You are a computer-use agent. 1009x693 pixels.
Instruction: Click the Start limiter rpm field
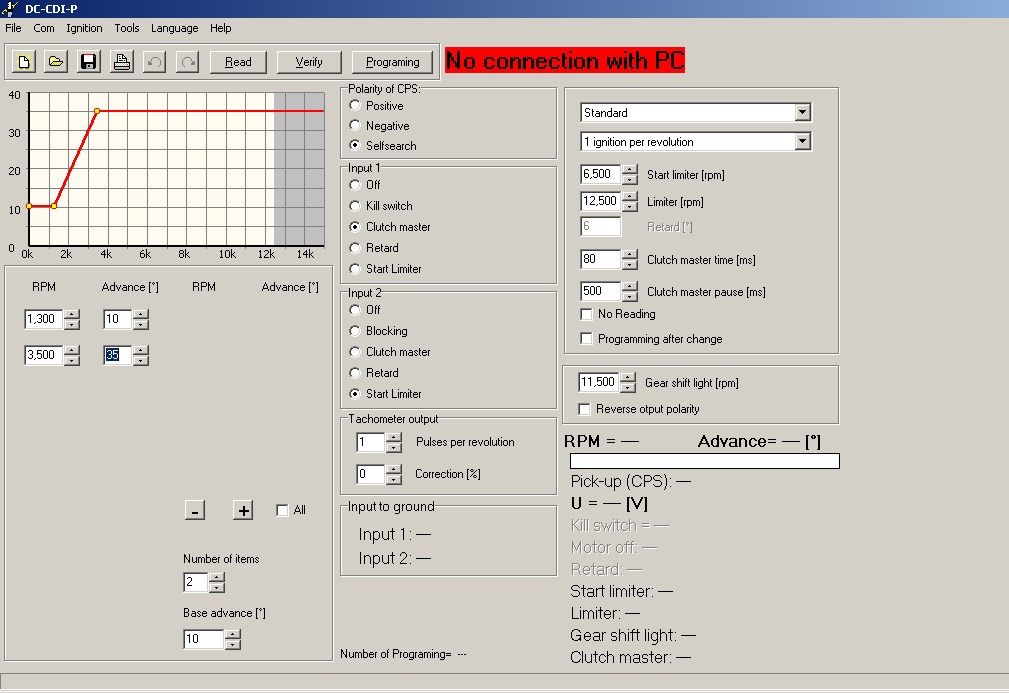600,174
